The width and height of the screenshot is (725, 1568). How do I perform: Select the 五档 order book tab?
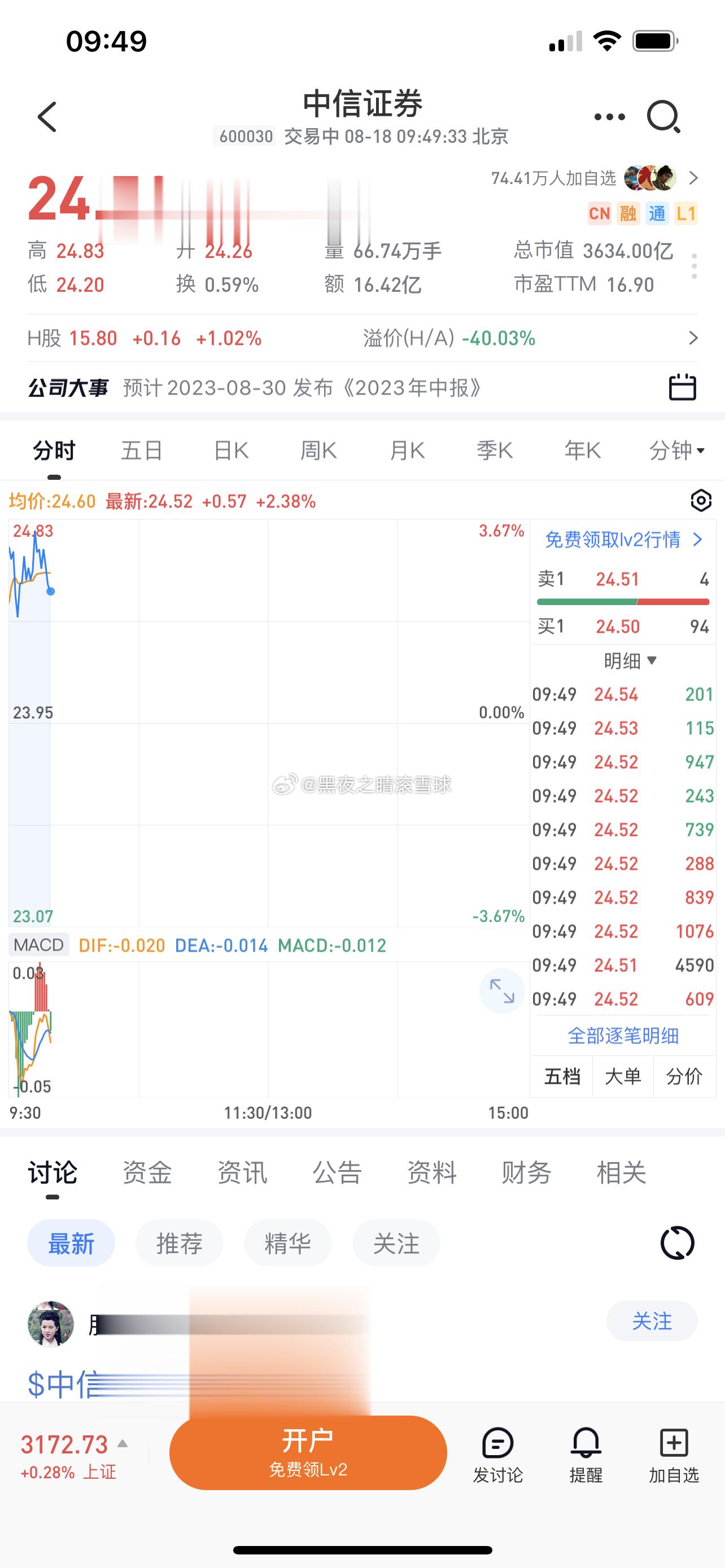coord(562,1076)
